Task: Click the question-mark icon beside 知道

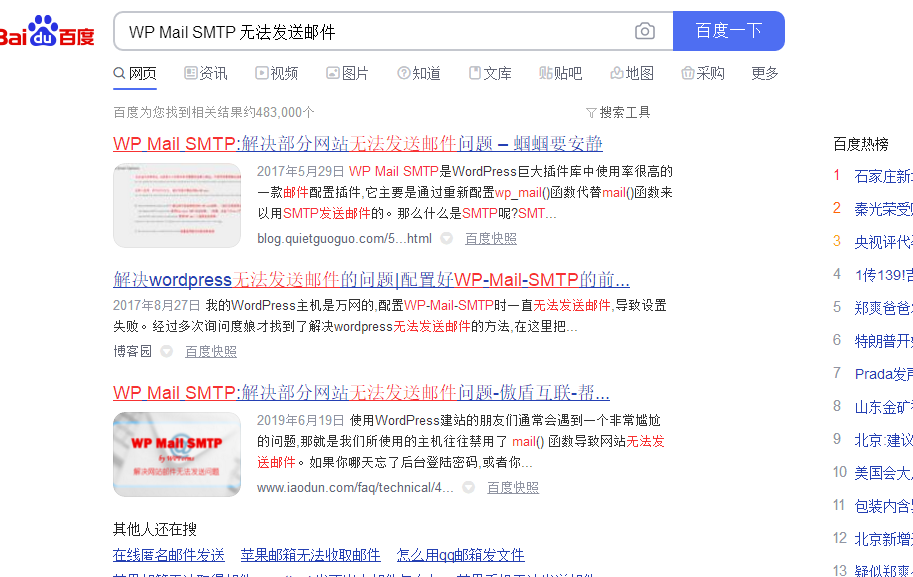Action: click(x=404, y=72)
